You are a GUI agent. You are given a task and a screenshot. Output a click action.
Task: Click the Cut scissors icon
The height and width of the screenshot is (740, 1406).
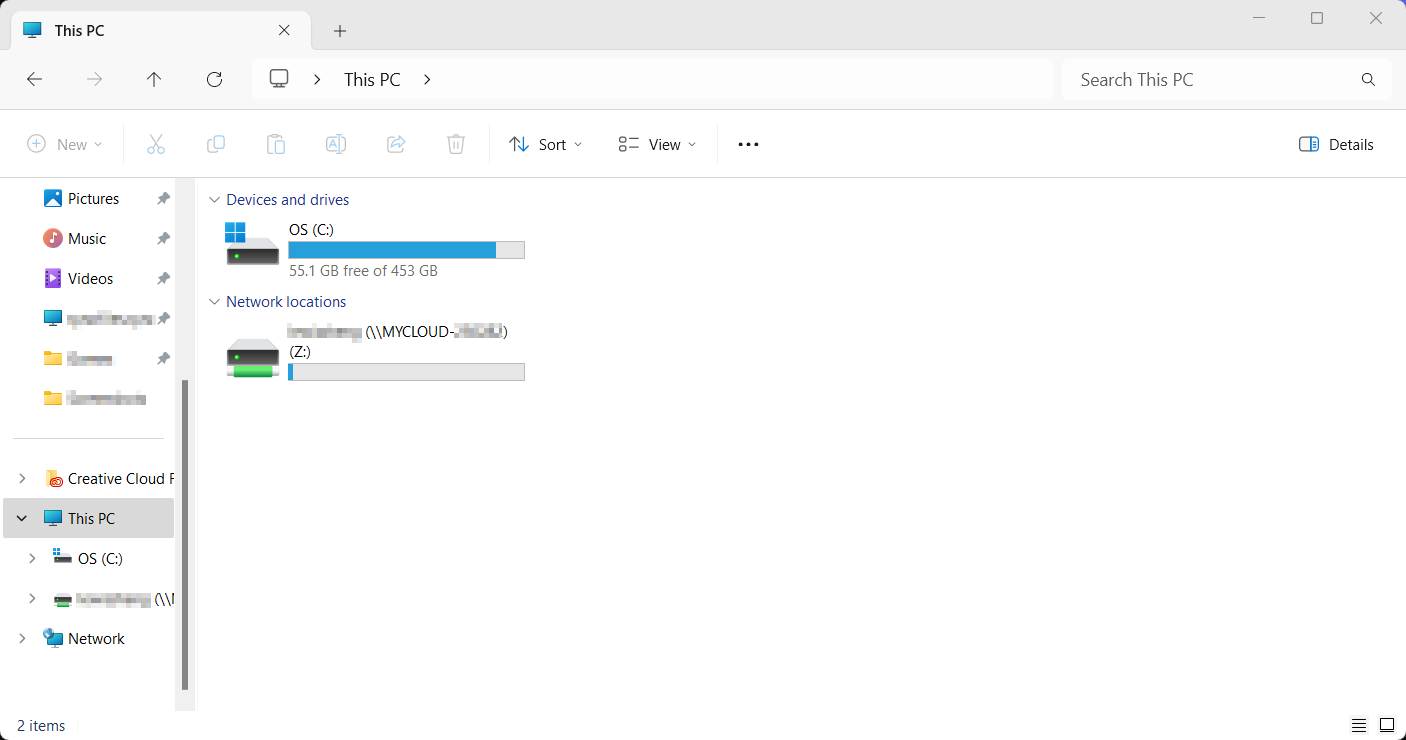tap(155, 144)
